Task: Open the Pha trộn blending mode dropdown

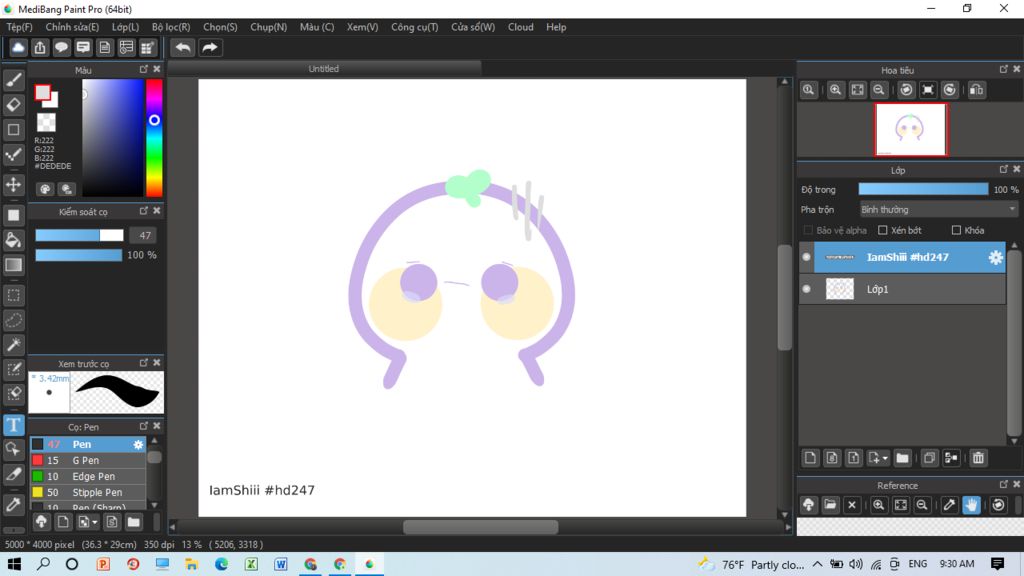Action: [938, 210]
